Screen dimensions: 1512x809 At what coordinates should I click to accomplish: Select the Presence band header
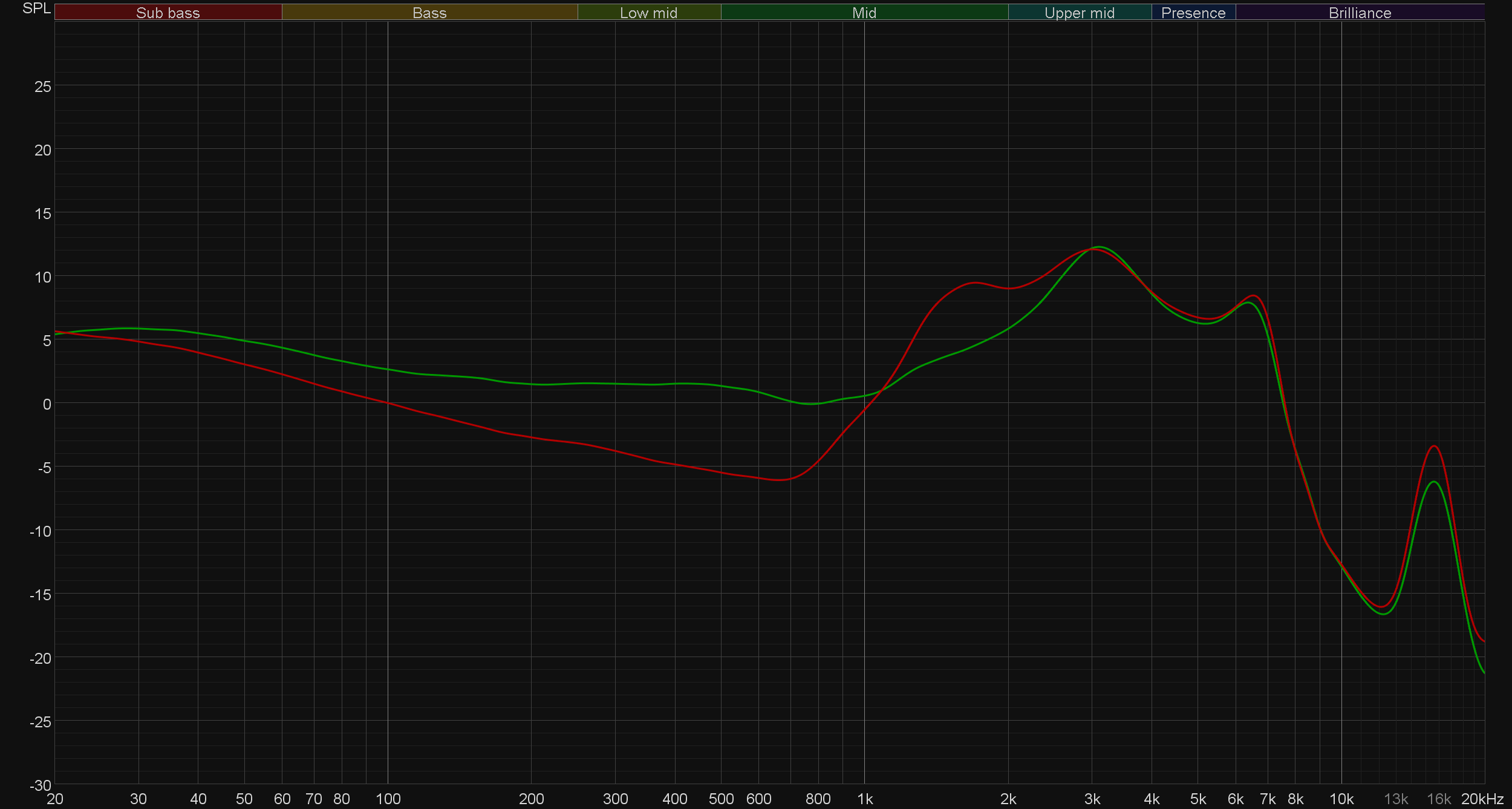(1193, 13)
